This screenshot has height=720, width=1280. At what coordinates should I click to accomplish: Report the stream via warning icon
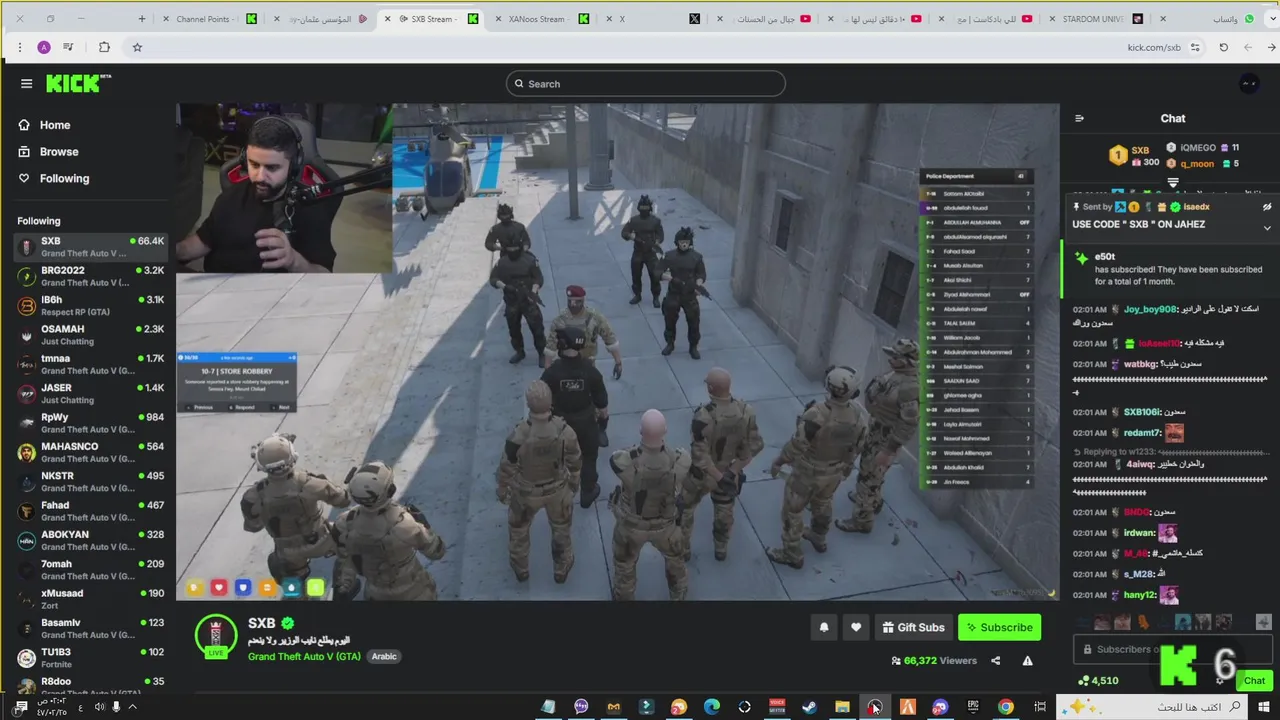click(x=1027, y=661)
